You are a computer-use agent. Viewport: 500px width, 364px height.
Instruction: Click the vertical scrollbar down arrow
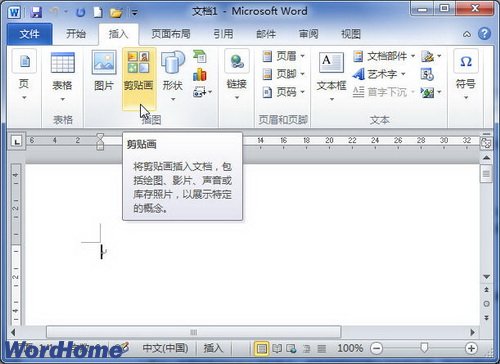click(486, 277)
